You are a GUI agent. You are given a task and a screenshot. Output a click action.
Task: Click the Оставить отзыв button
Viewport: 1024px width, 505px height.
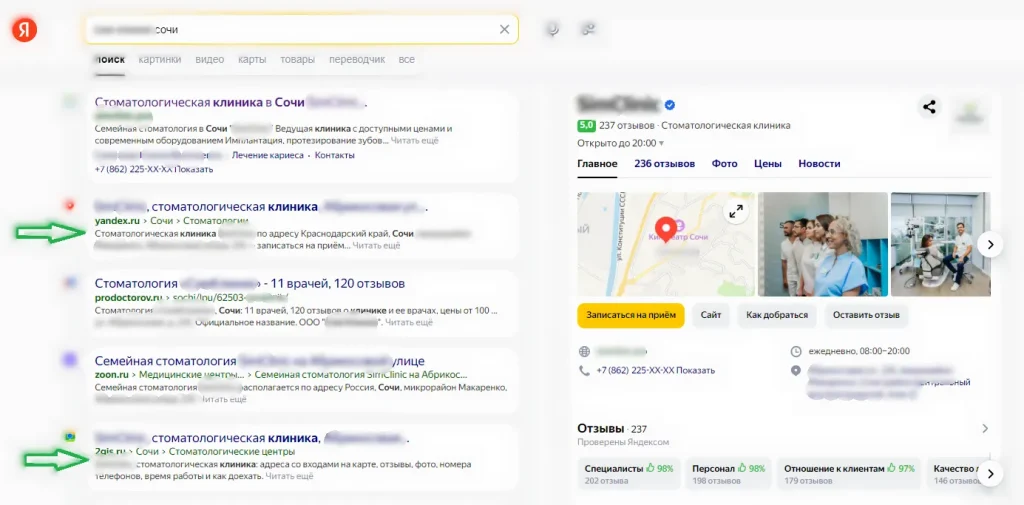coord(866,315)
